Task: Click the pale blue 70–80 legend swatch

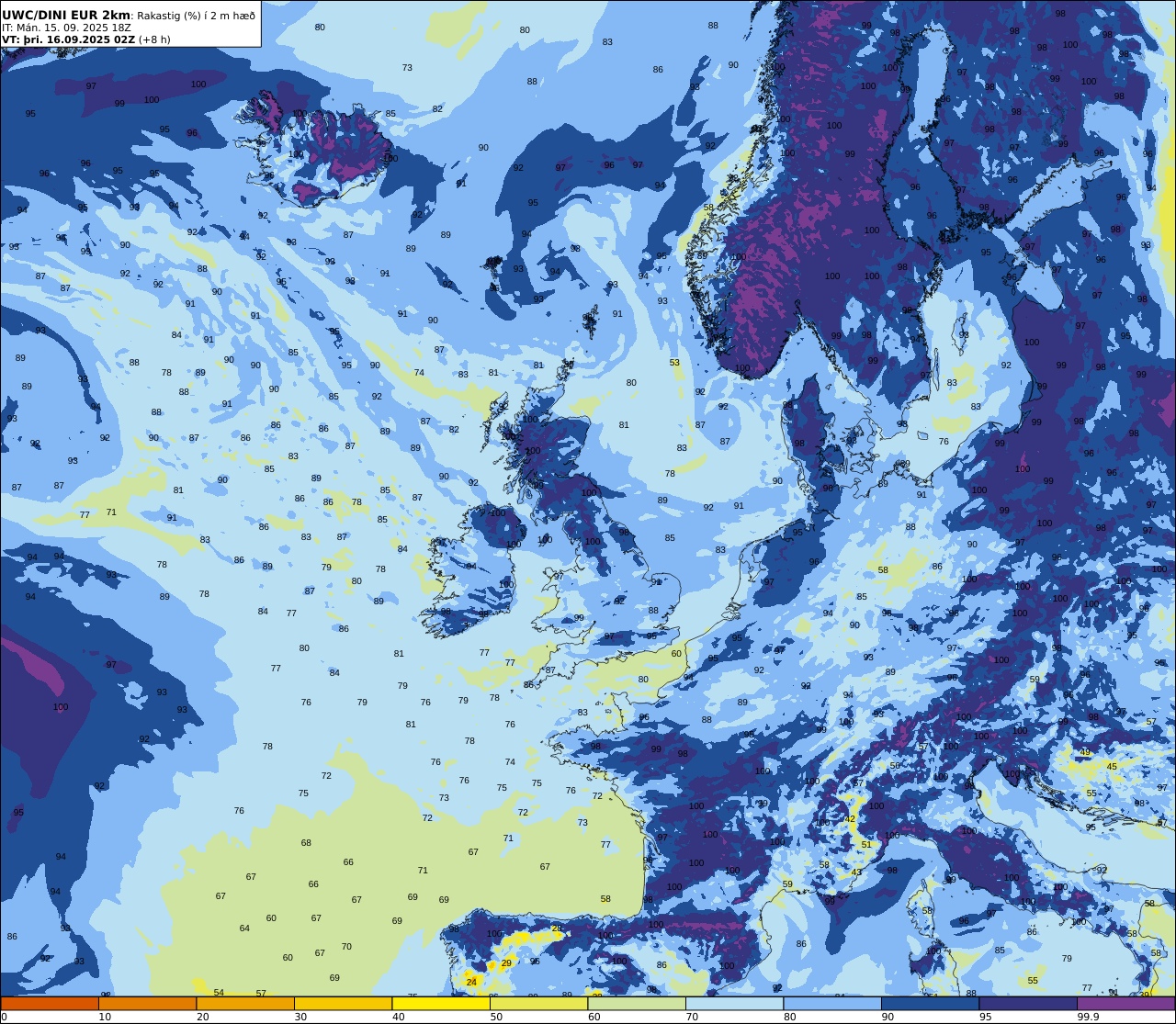Action: [734, 1003]
